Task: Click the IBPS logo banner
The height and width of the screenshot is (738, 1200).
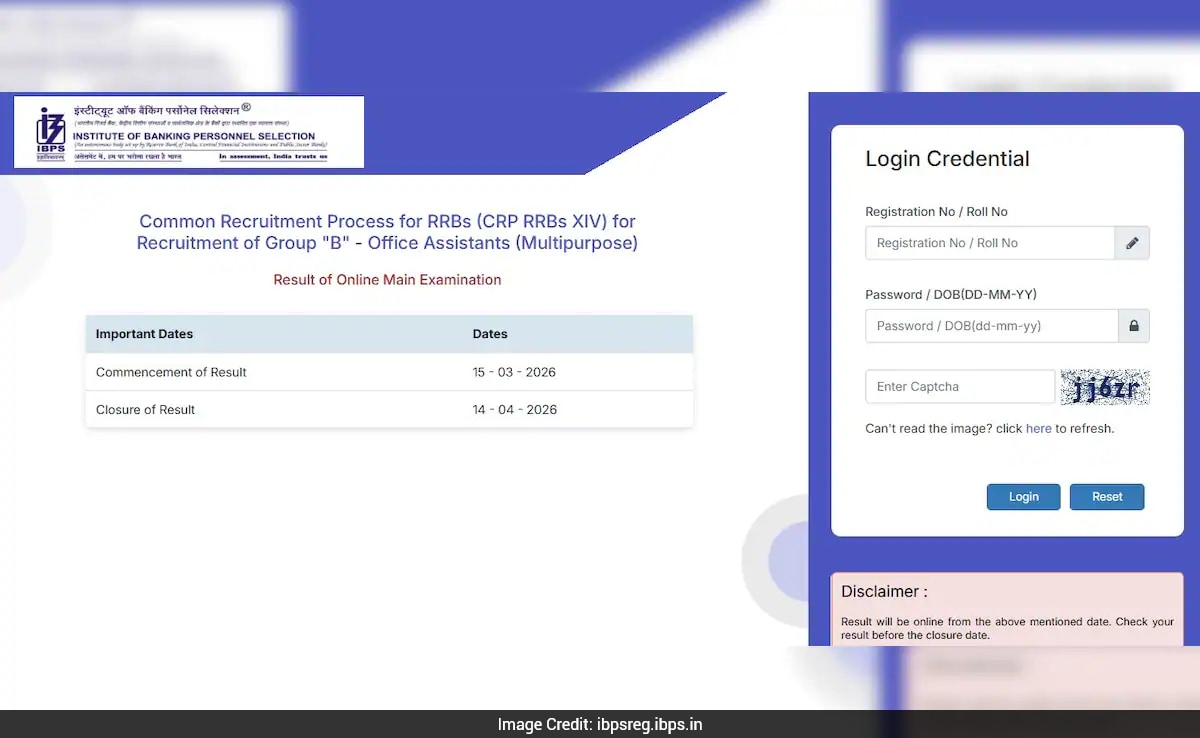Action: pyautogui.click(x=189, y=132)
